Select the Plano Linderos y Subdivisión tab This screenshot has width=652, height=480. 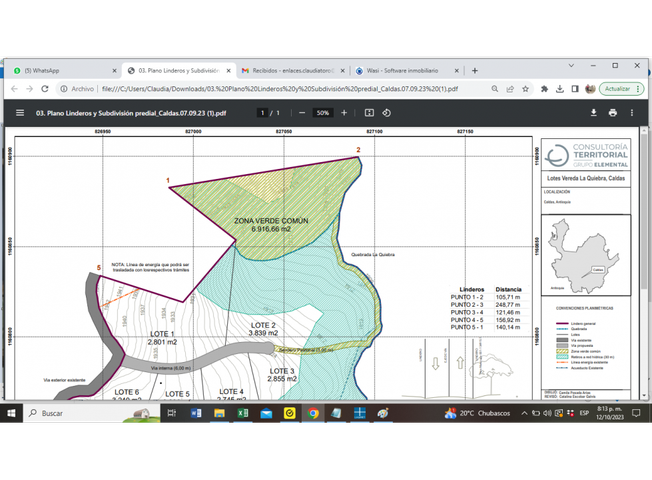[x=179, y=71]
